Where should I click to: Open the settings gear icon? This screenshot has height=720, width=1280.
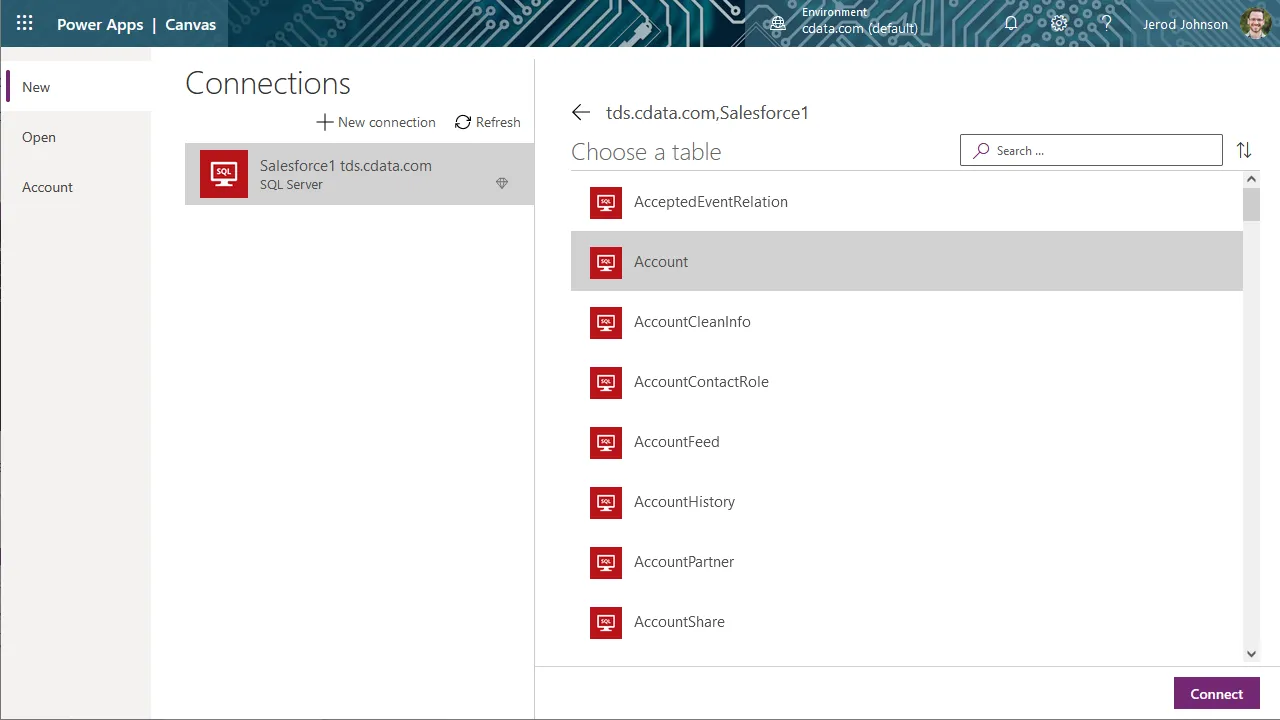tap(1059, 23)
